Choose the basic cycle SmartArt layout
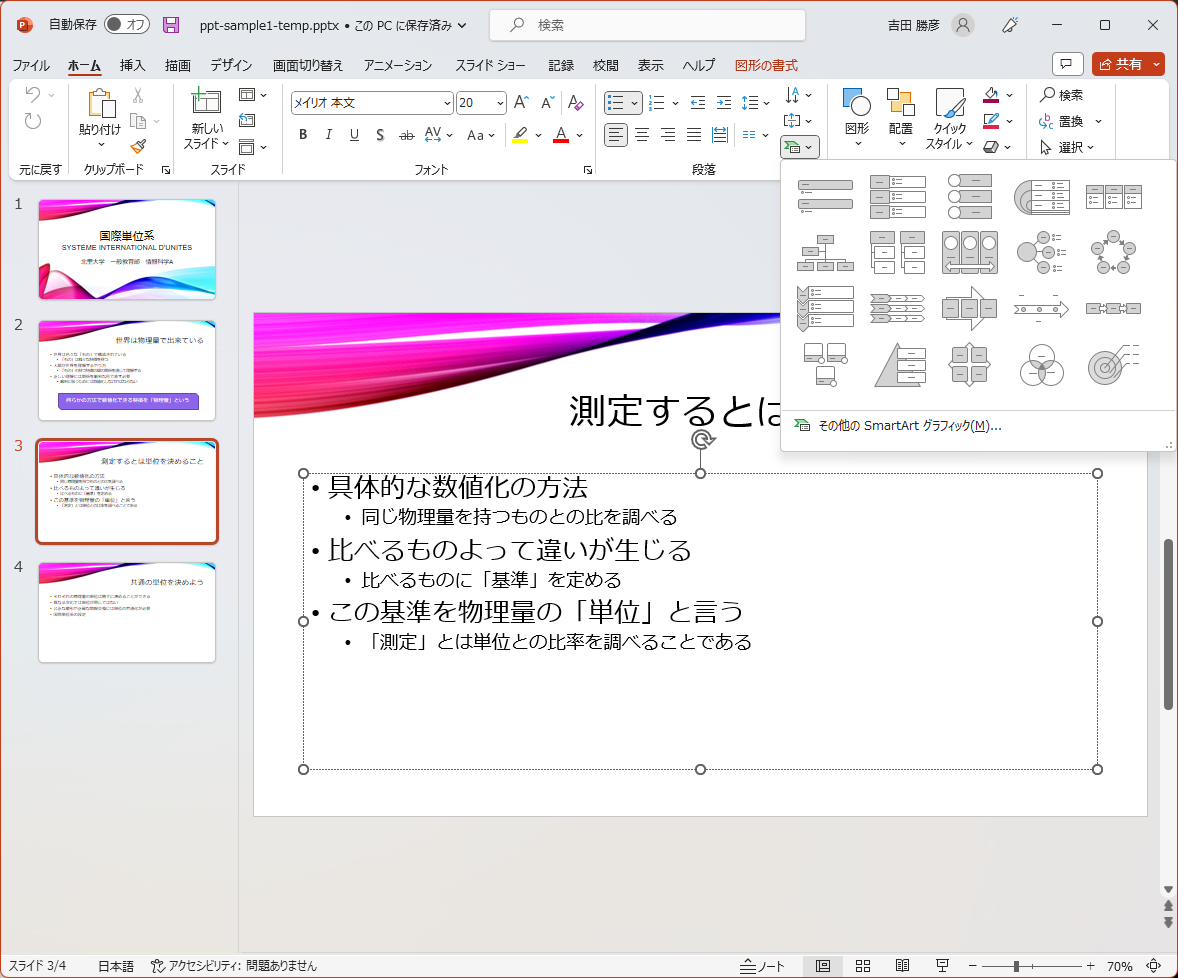The image size is (1178, 978). pyautogui.click(x=1113, y=253)
